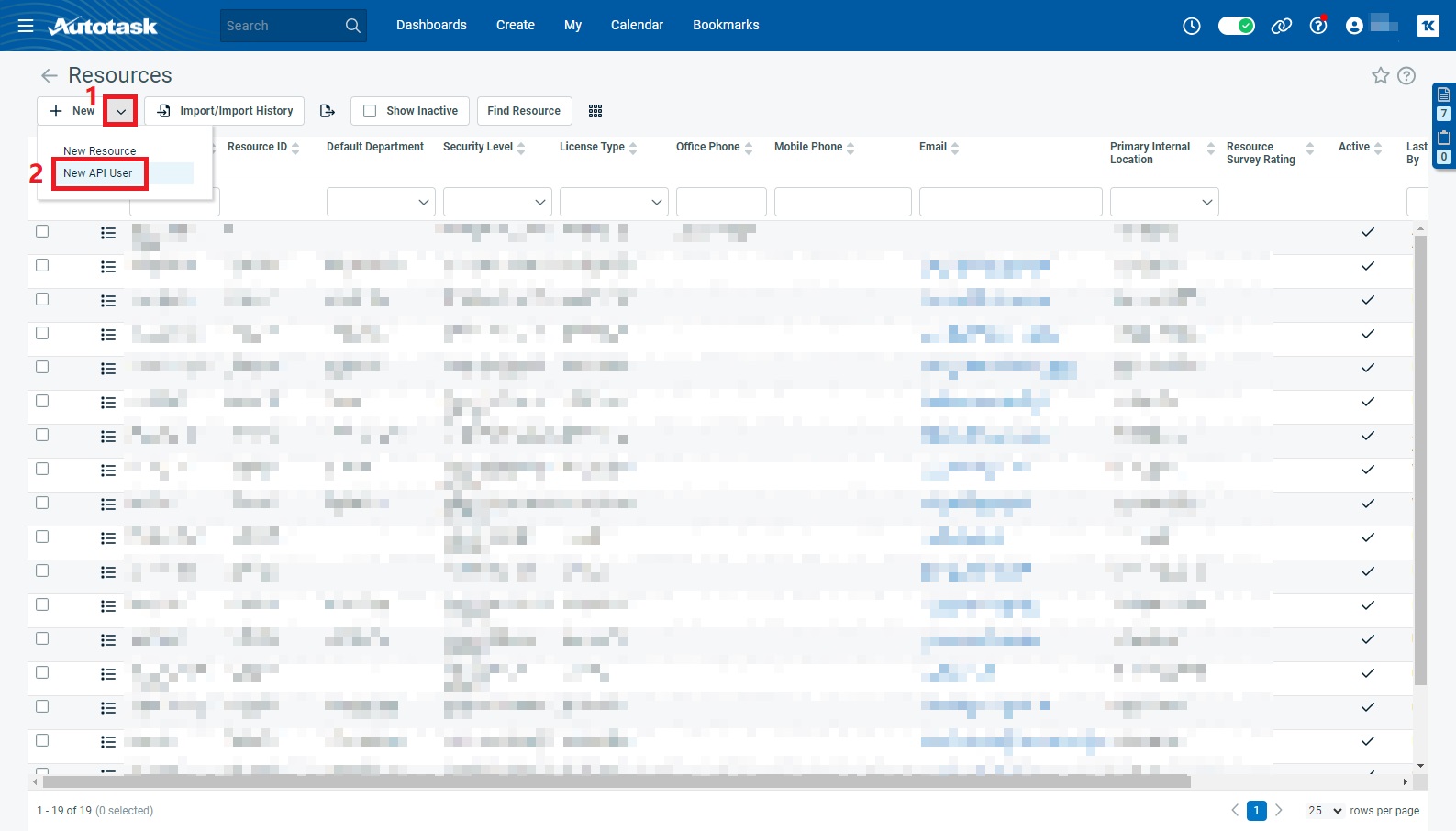This screenshot has height=831, width=1456.
Task: Toggle the green switch in the header
Action: (x=1236, y=26)
